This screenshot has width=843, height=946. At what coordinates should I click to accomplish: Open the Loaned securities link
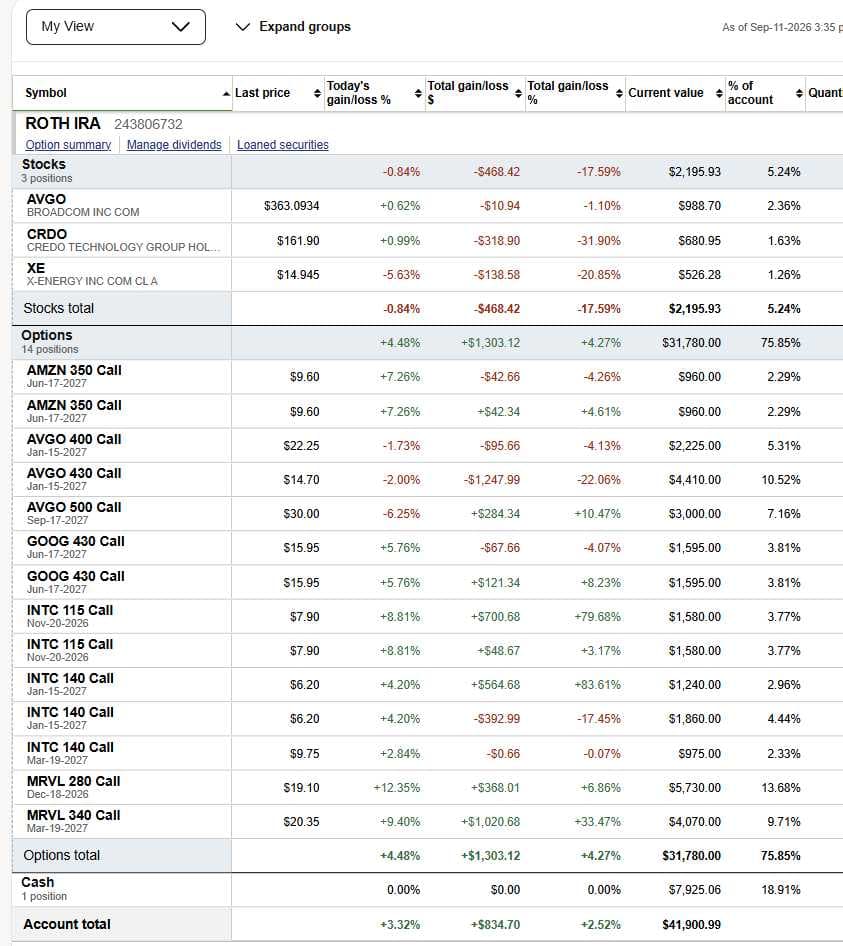[x=282, y=145]
